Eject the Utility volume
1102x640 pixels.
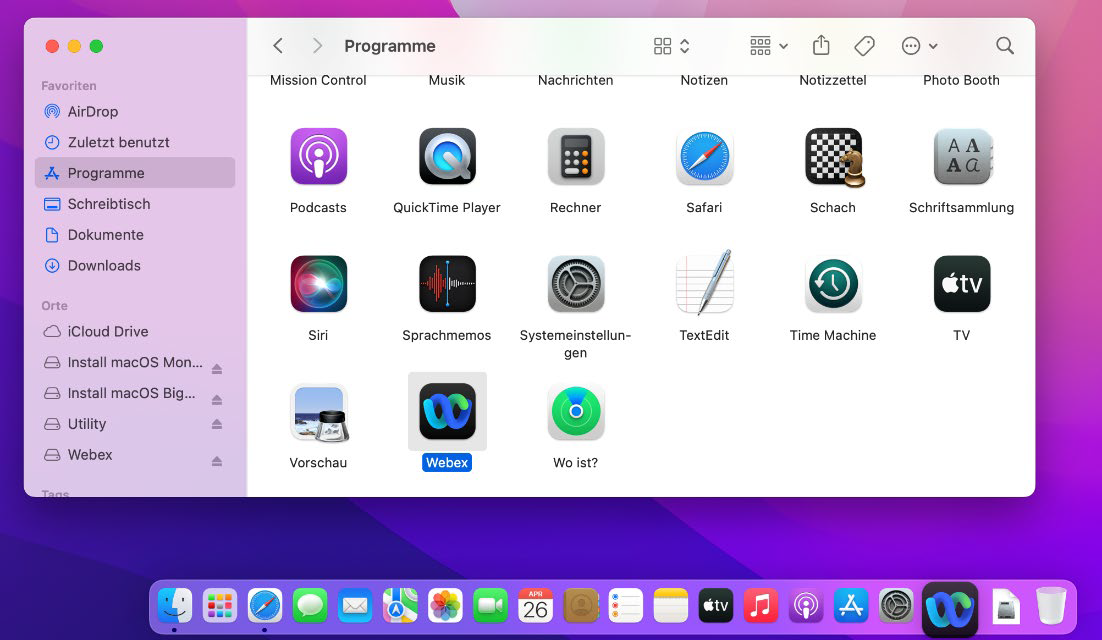pyautogui.click(x=217, y=424)
